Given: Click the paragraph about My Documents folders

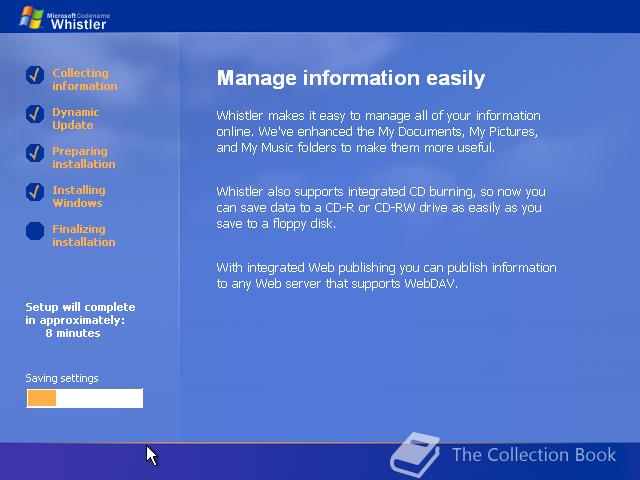Looking at the screenshot, I should point(378,131).
